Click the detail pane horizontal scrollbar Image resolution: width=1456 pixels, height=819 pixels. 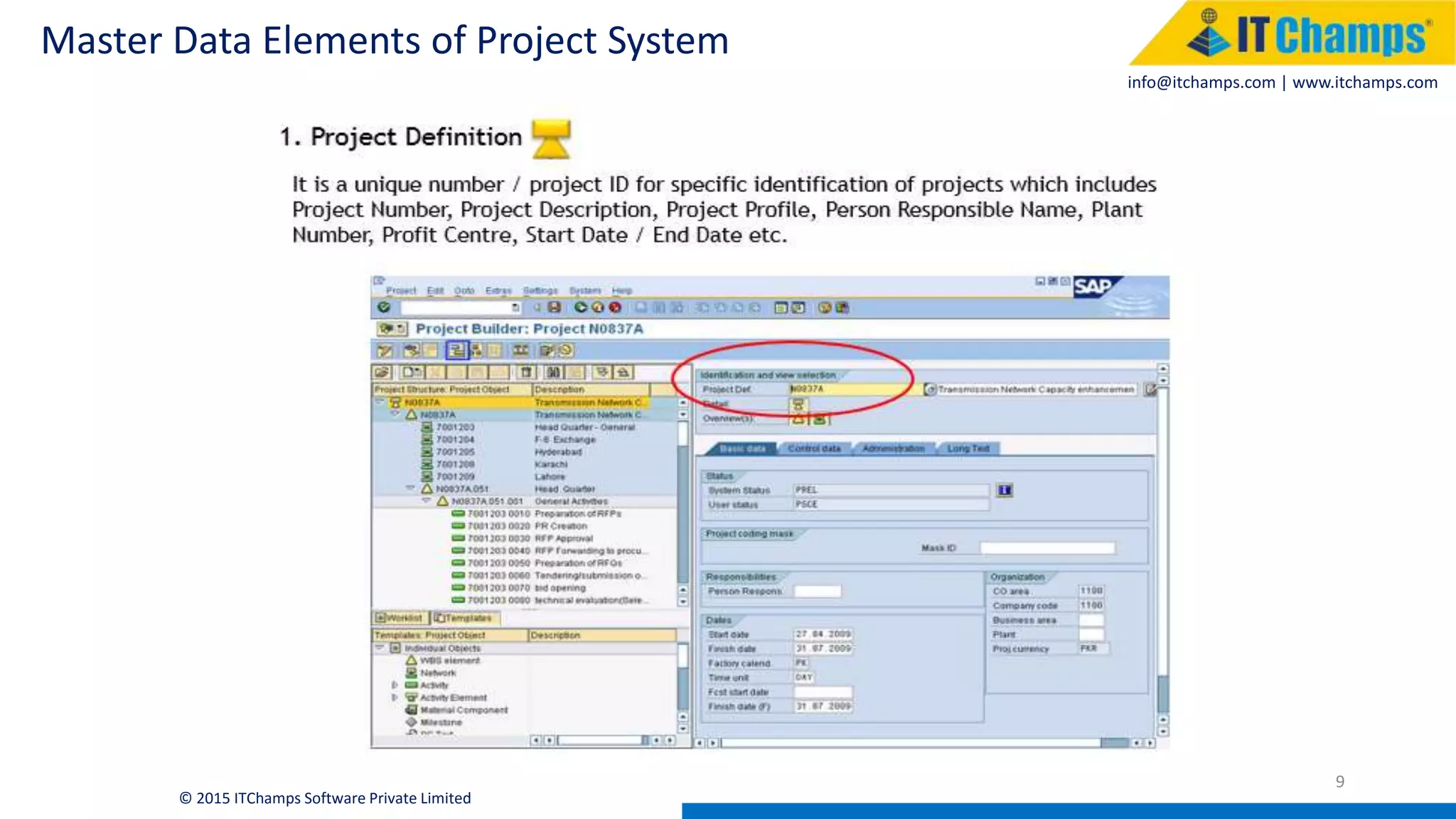click(925, 743)
